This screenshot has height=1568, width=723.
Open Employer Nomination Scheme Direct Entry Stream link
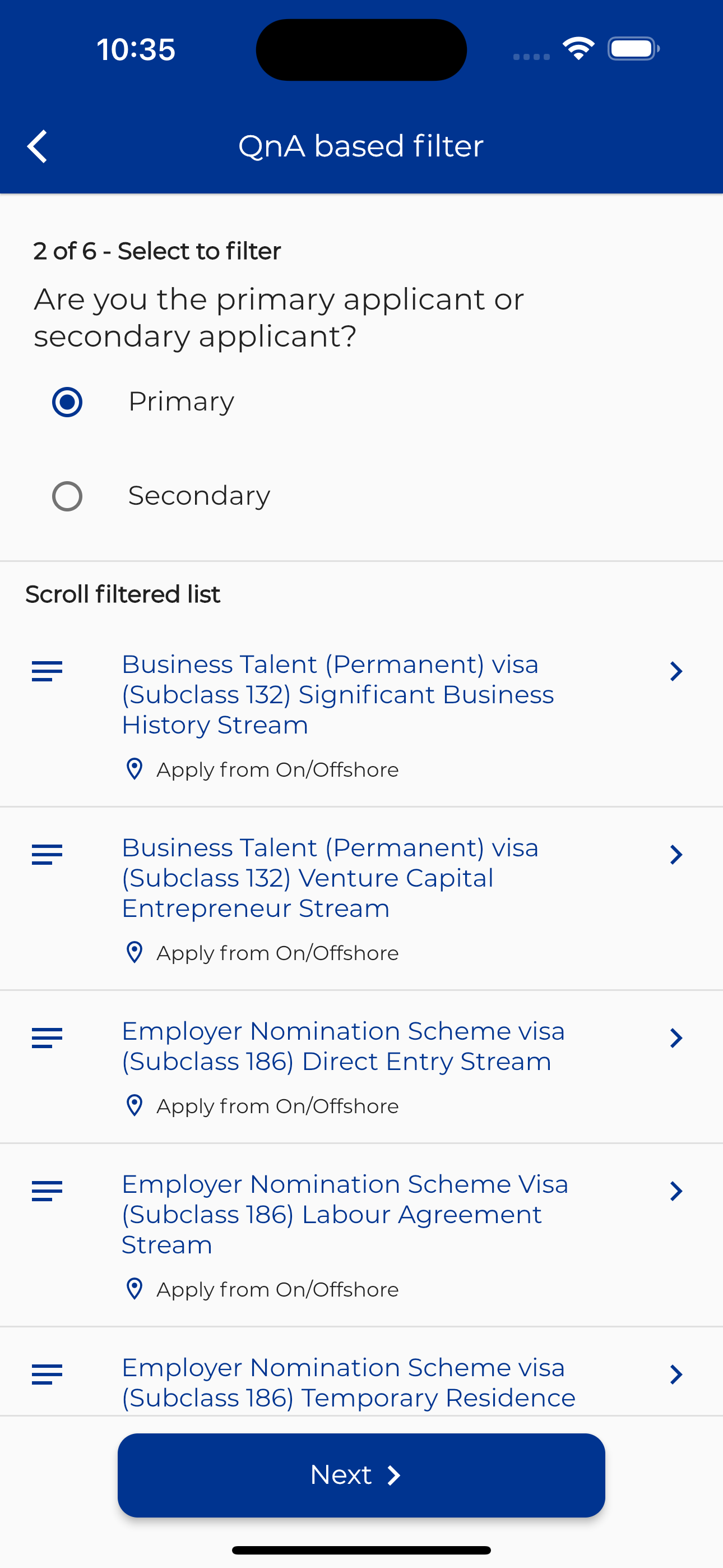click(x=343, y=1046)
